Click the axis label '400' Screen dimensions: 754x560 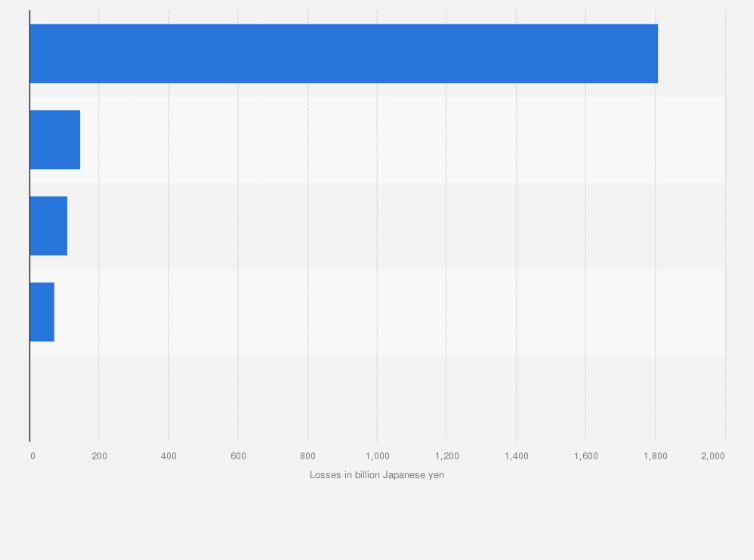tap(169, 456)
